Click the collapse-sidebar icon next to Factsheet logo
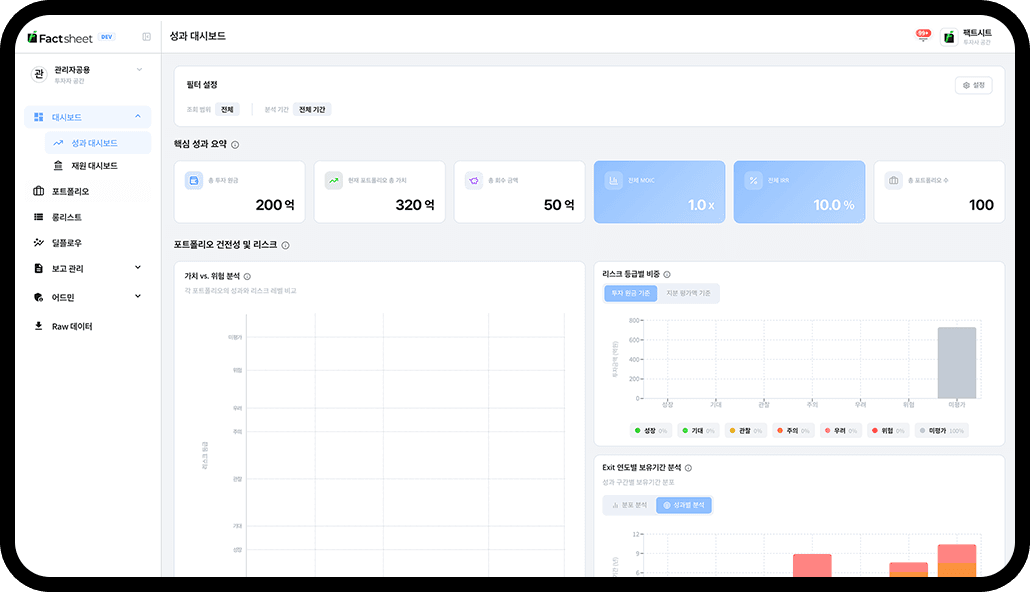This screenshot has height=592, width=1030. tap(145, 36)
